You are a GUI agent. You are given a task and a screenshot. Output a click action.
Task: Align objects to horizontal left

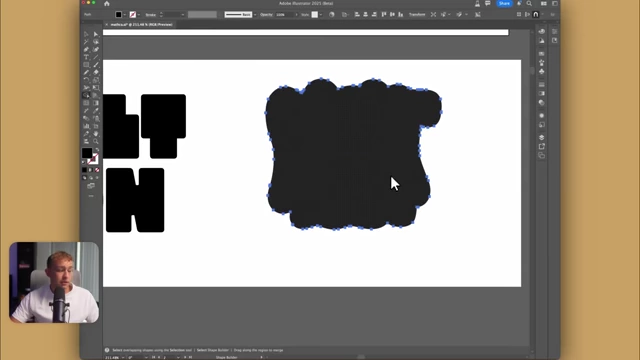point(357,15)
